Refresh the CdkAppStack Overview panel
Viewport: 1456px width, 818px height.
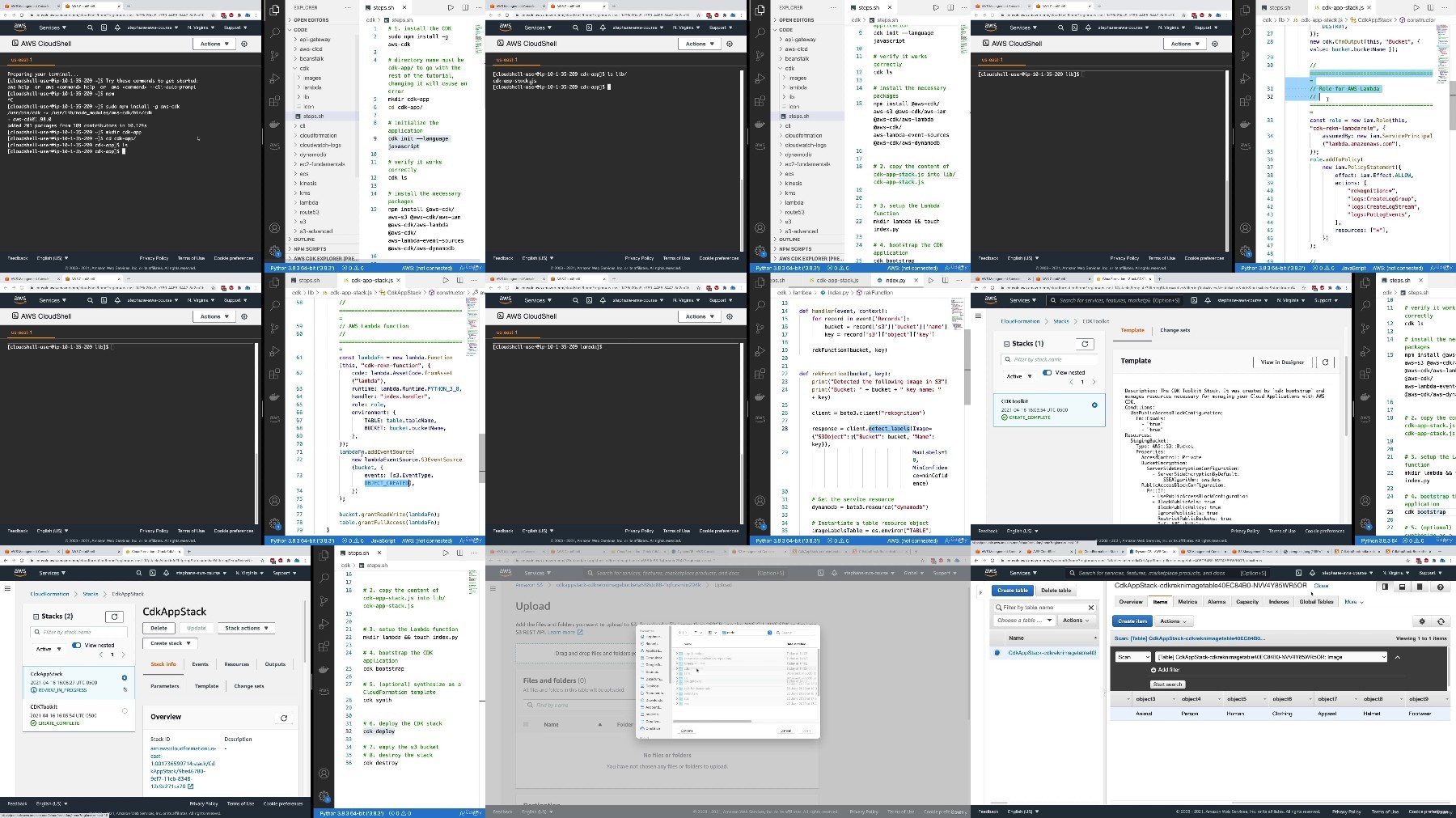(284, 718)
